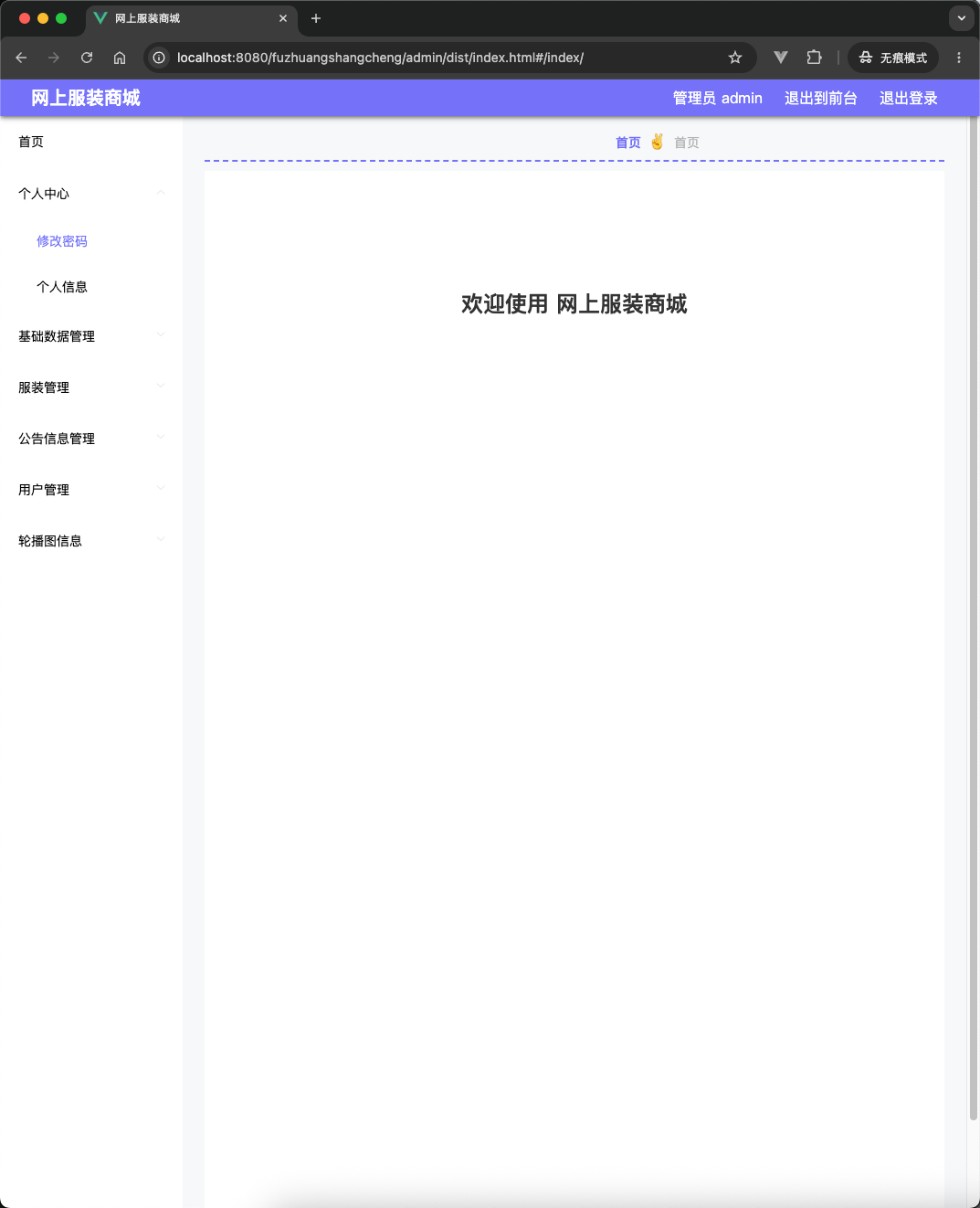Click the page vertical scrollbar
Viewport: 980px width, 1208px height.
point(974,618)
